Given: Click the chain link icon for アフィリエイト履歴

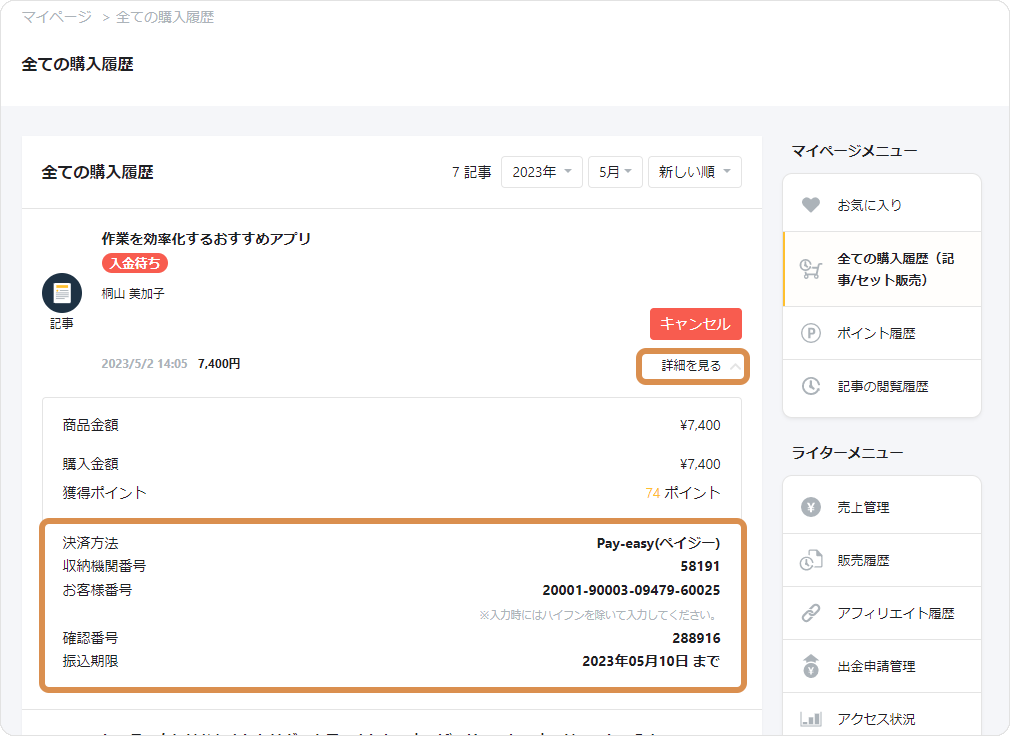Looking at the screenshot, I should [810, 613].
